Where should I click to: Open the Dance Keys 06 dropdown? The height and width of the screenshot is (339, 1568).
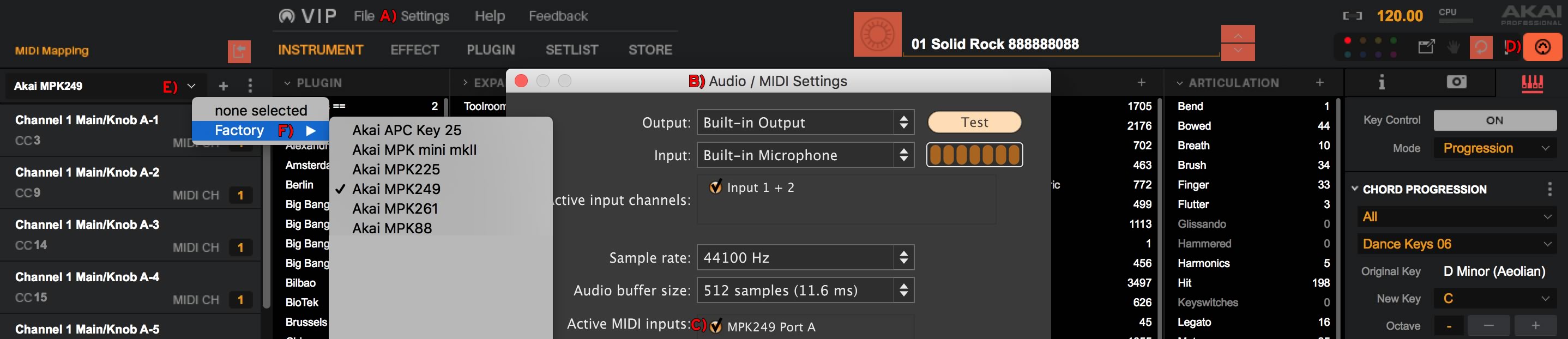(1456, 244)
